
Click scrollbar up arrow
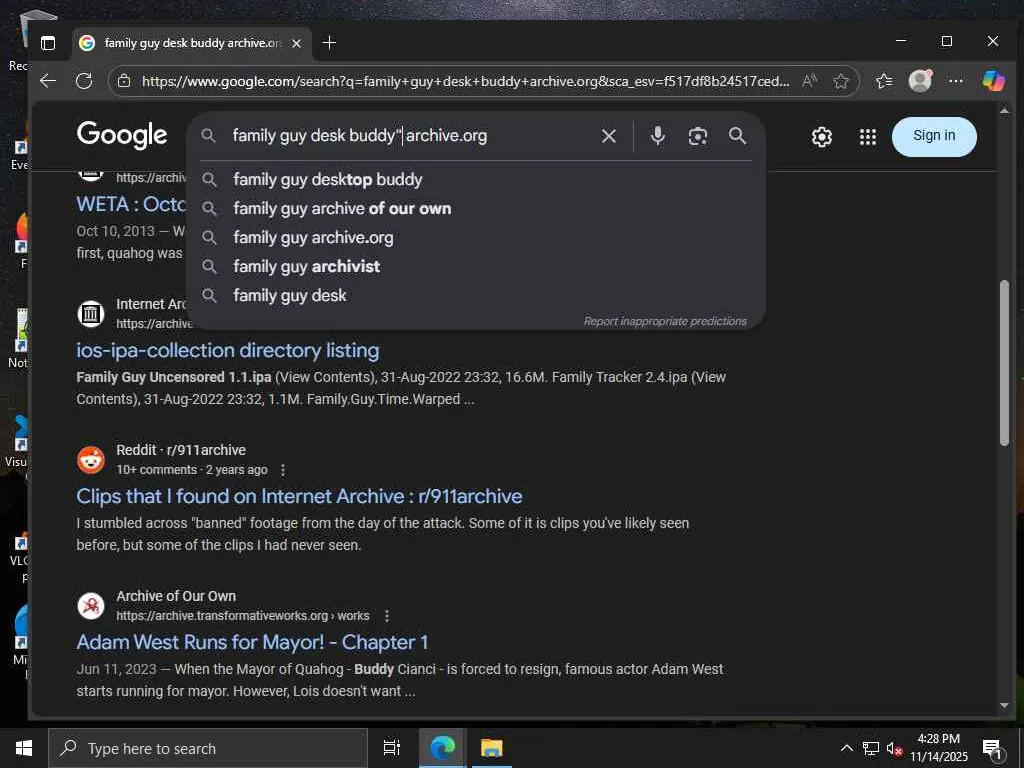(x=1004, y=111)
